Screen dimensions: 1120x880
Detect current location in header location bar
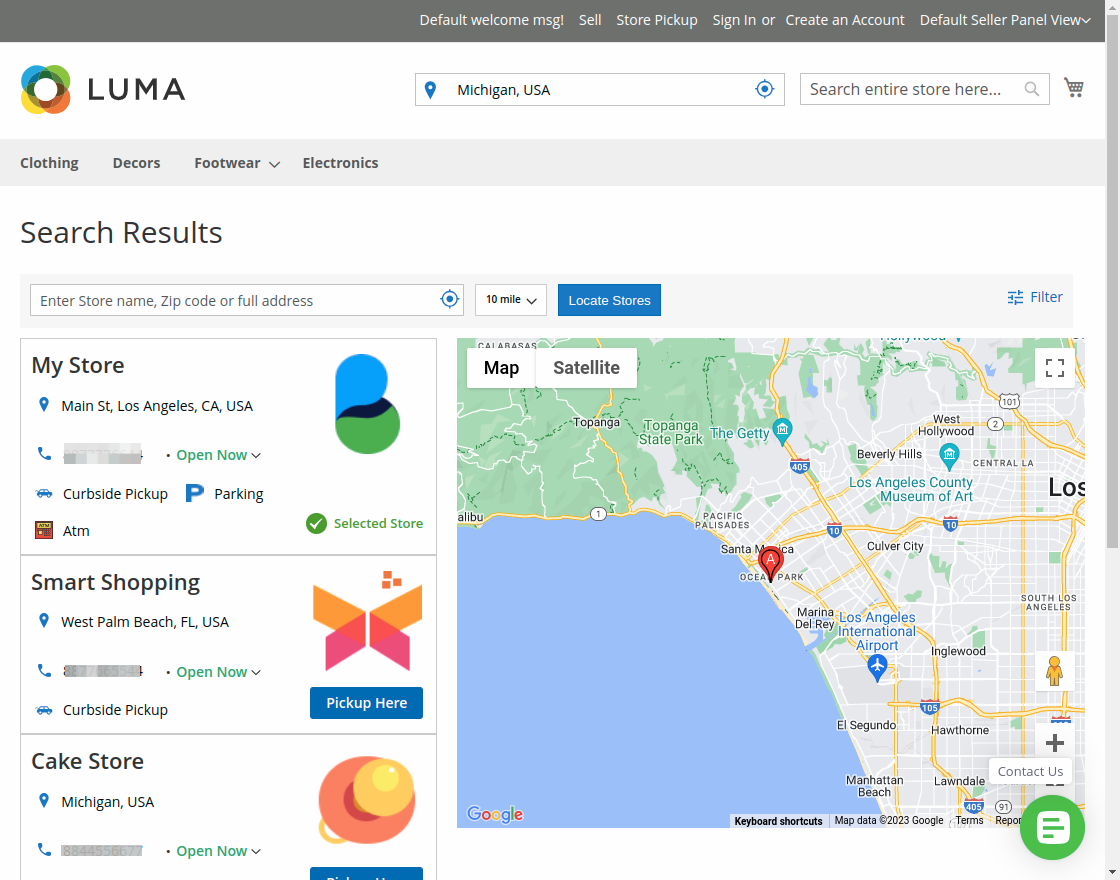pos(765,89)
